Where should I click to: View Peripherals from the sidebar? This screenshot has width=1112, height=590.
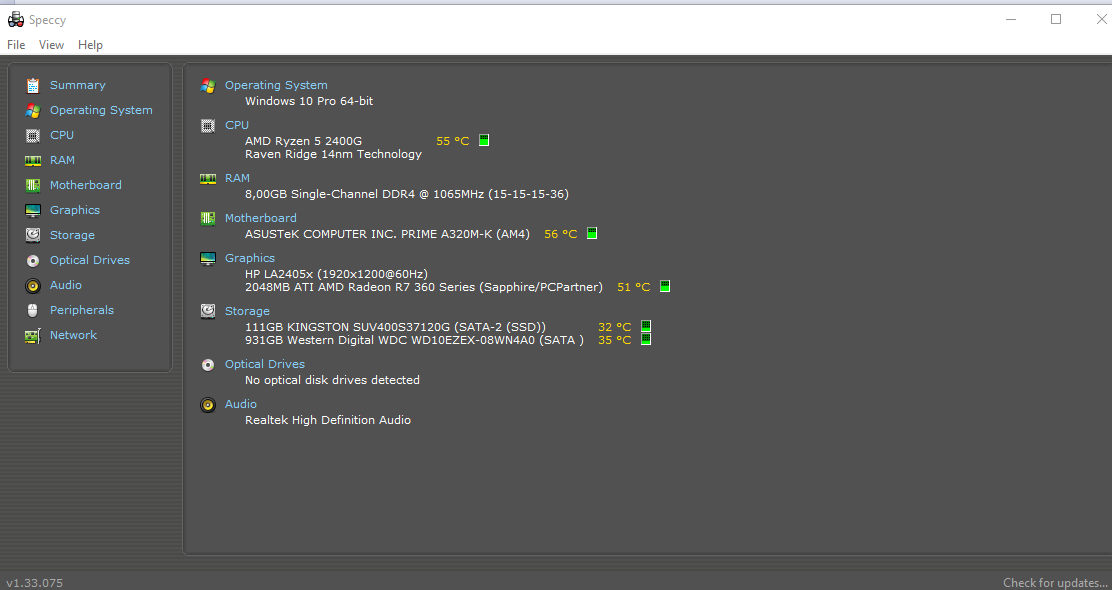(82, 310)
